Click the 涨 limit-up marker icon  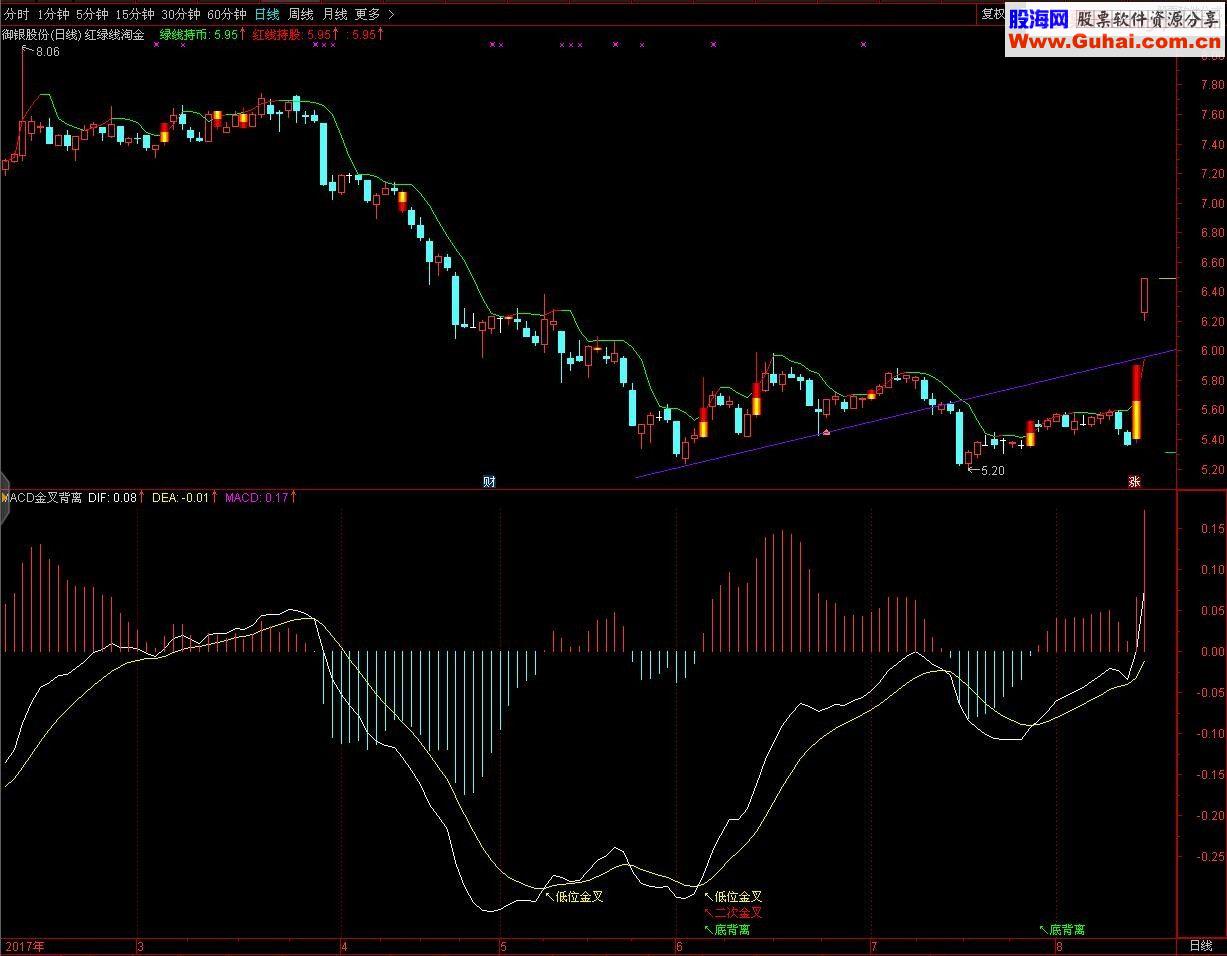(x=1135, y=481)
